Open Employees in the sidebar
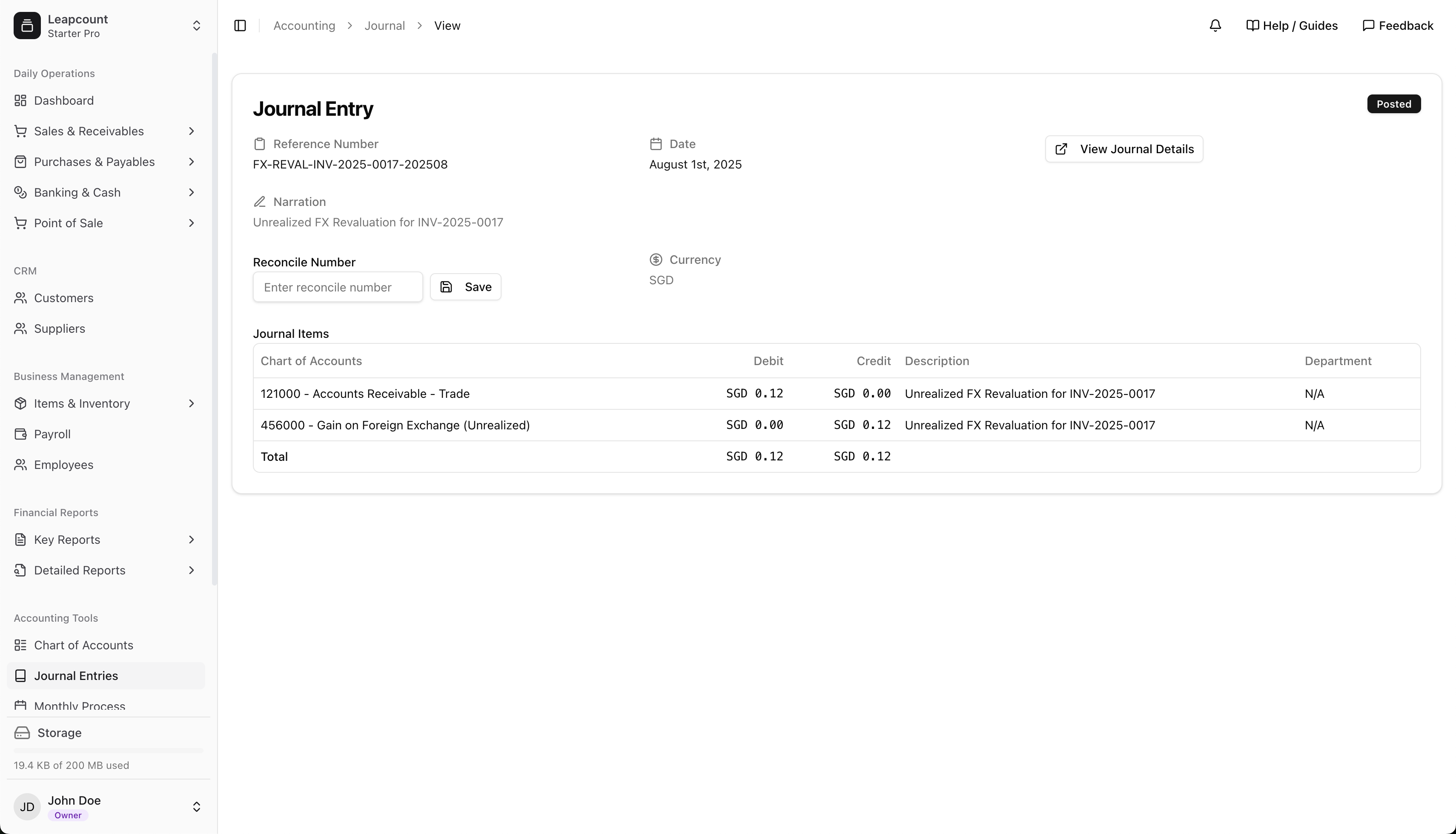Viewport: 1456px width, 834px height. pyautogui.click(x=106, y=465)
